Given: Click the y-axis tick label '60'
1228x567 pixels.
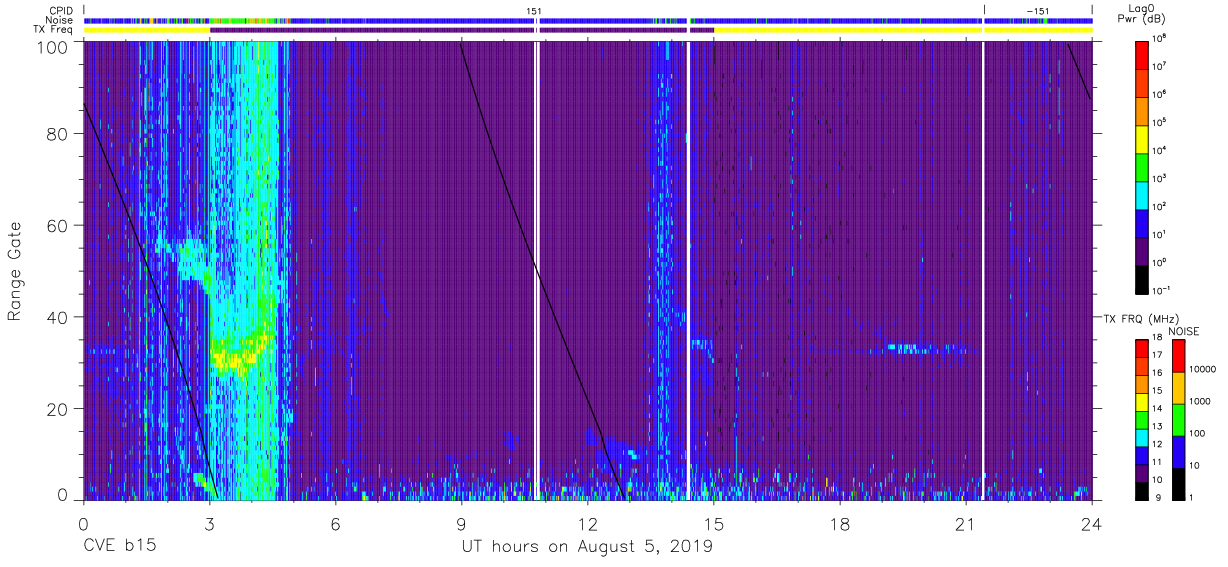Looking at the screenshot, I should point(58,226).
